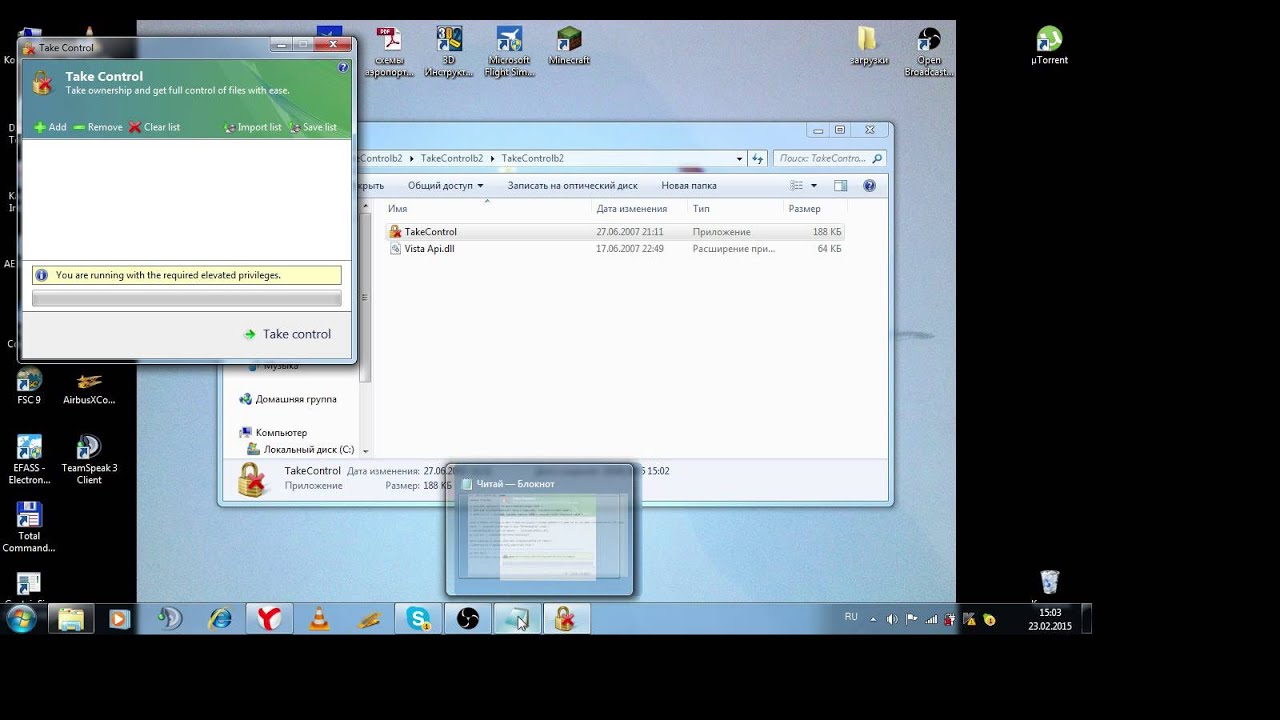Click Explorer help icon

point(869,186)
